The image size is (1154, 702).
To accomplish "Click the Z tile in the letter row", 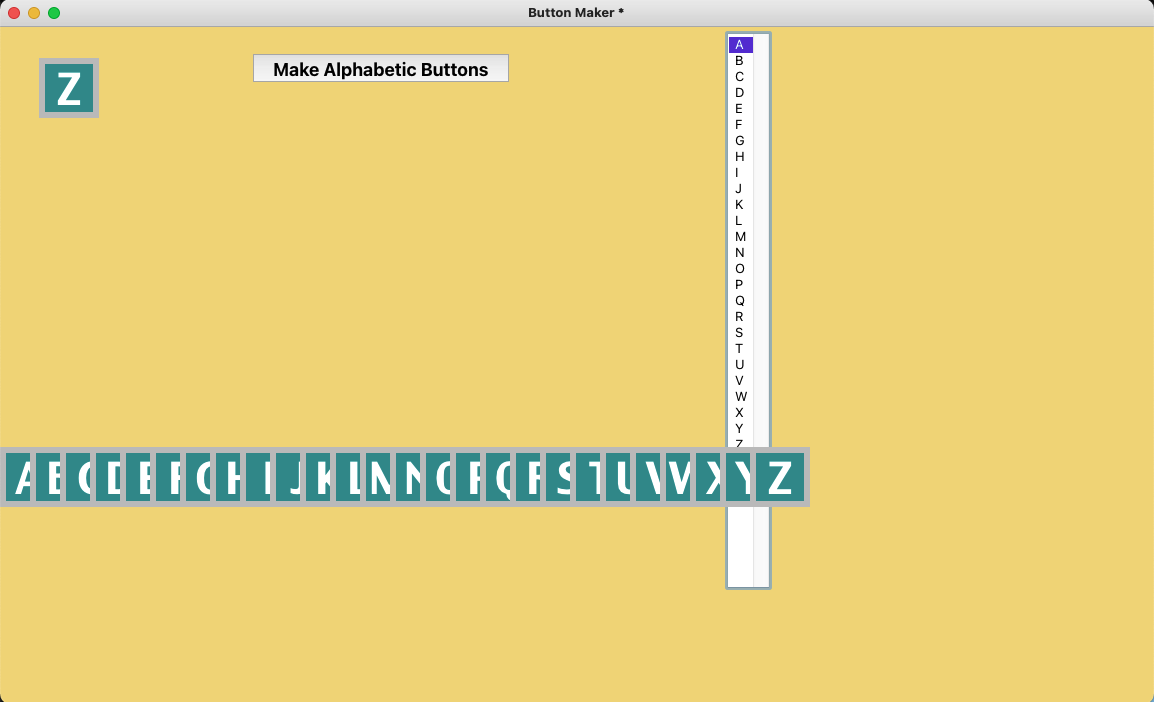I will tap(780, 477).
